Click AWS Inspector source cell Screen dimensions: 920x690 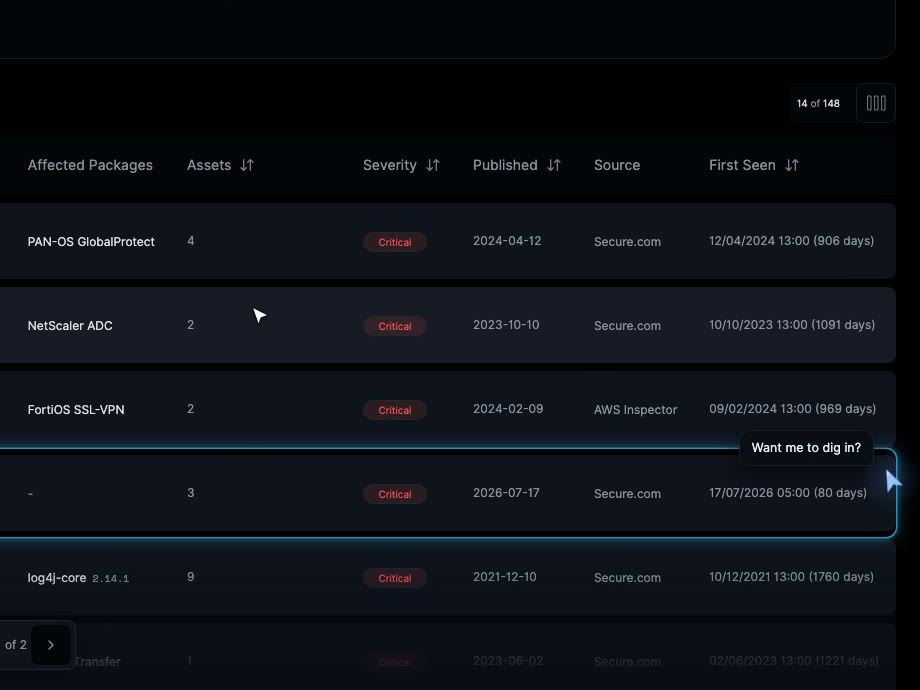pyautogui.click(x=635, y=410)
